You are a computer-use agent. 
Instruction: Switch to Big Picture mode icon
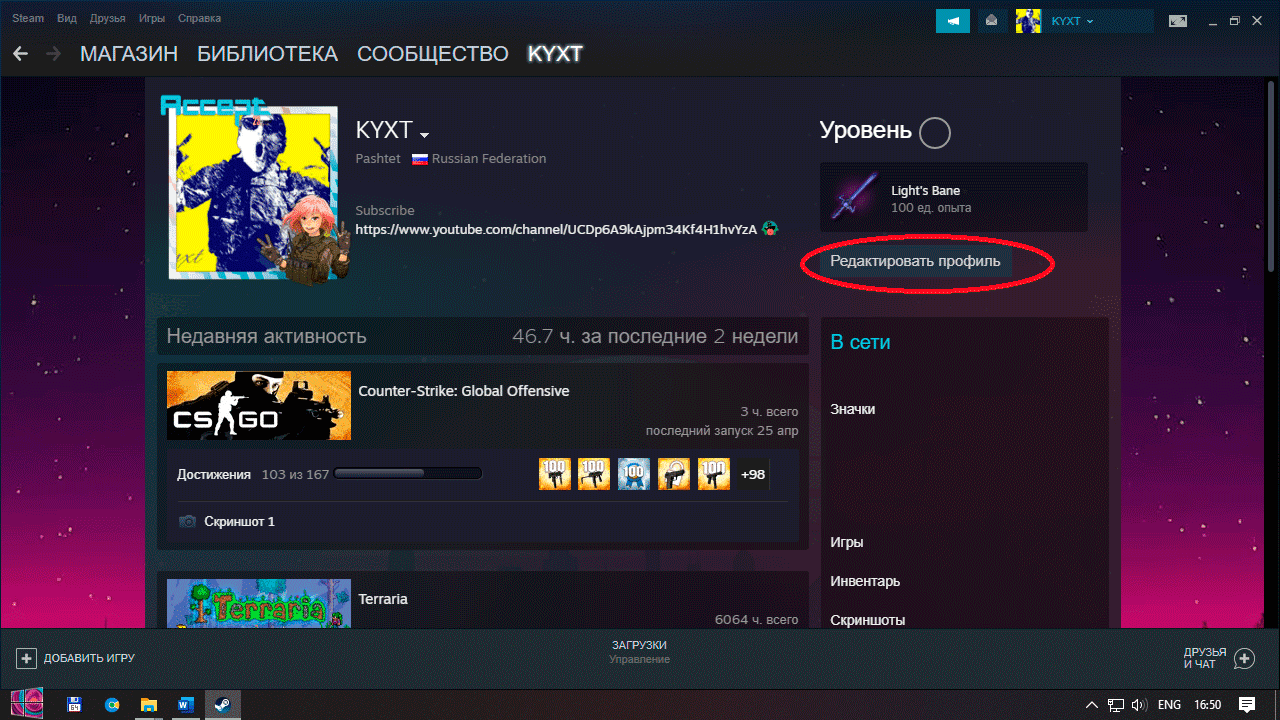point(1178,20)
